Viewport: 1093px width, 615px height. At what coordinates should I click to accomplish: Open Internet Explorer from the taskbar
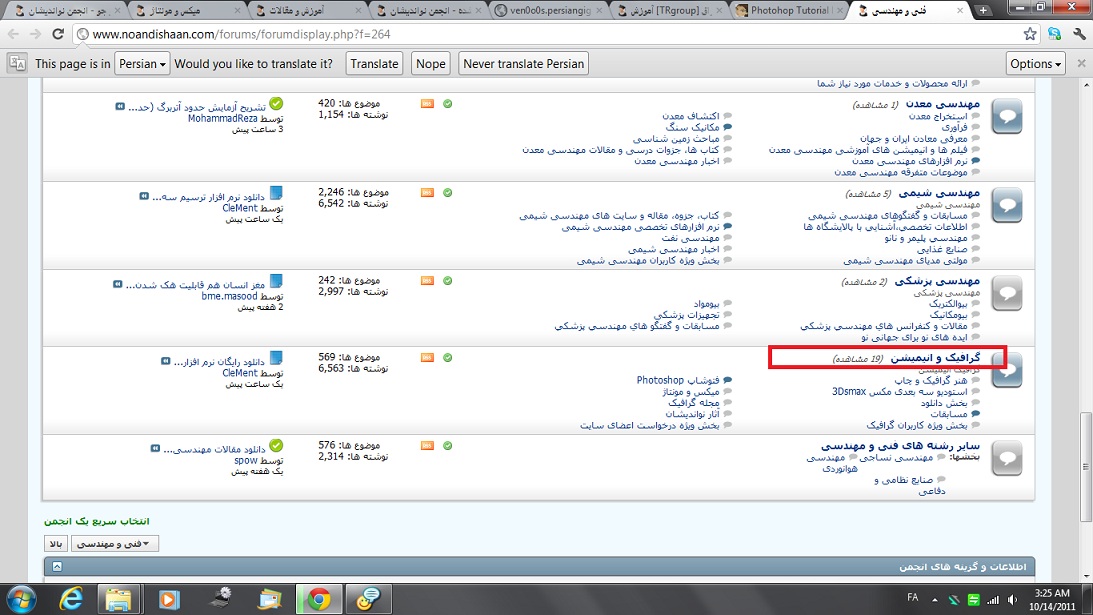pos(71,598)
